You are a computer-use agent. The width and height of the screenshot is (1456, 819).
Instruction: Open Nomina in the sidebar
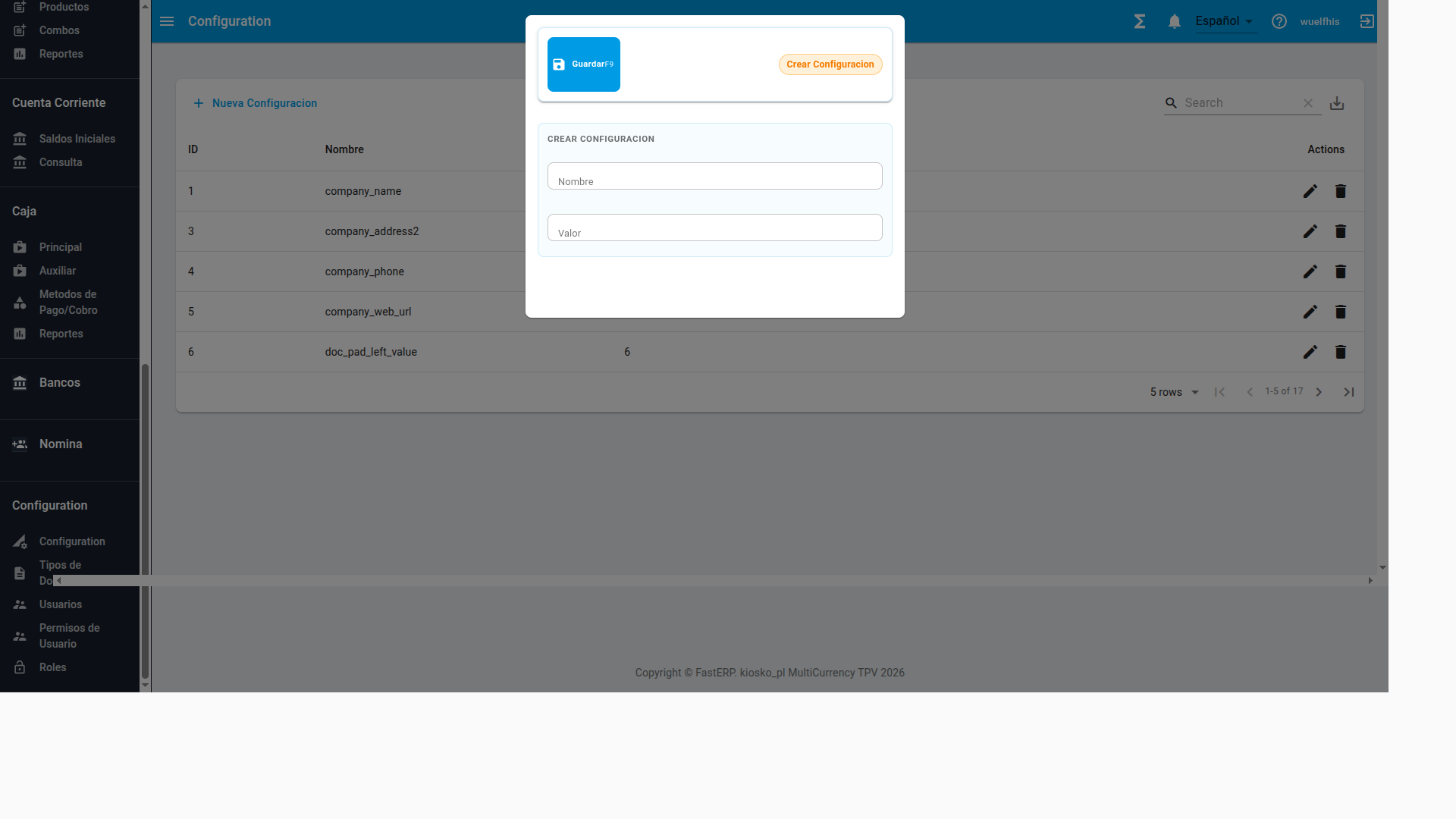61,444
